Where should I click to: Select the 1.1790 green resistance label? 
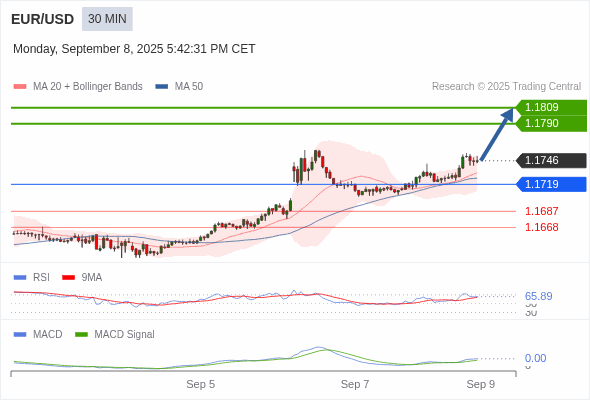click(x=551, y=123)
